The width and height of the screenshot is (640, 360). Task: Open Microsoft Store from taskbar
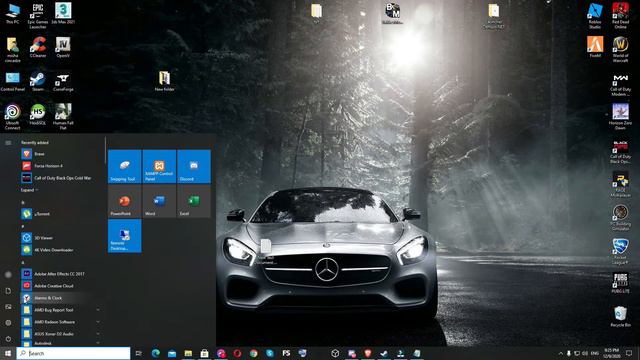coord(204,353)
